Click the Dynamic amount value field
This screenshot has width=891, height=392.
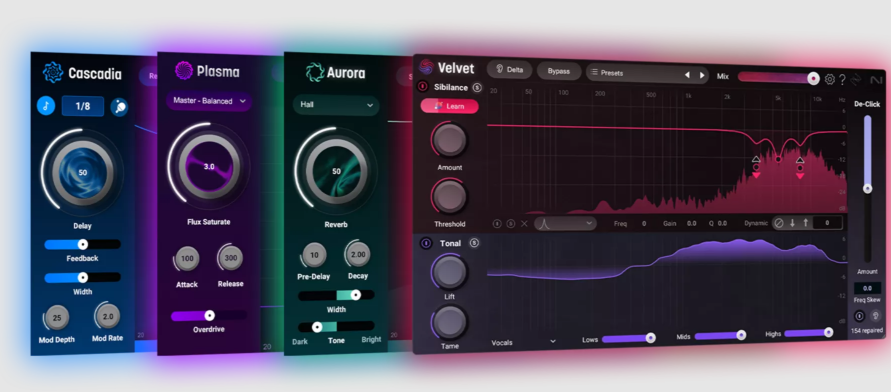point(827,223)
